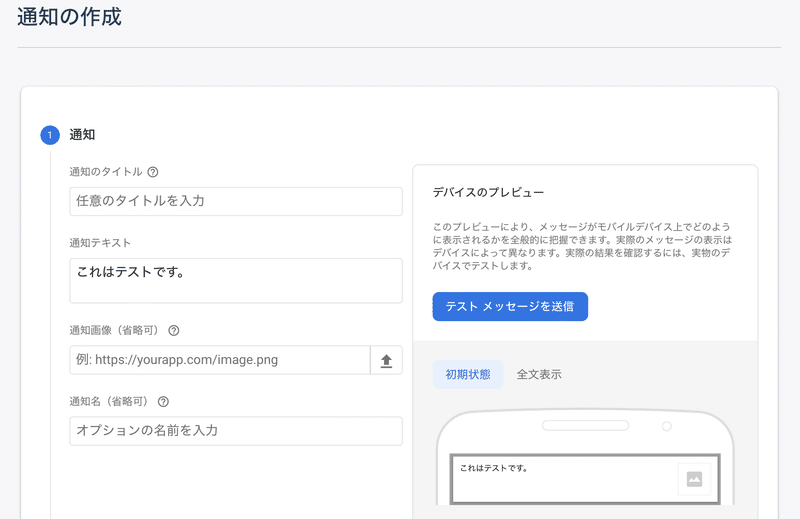
Task: Click the preview description paragraph
Action: 582,246
